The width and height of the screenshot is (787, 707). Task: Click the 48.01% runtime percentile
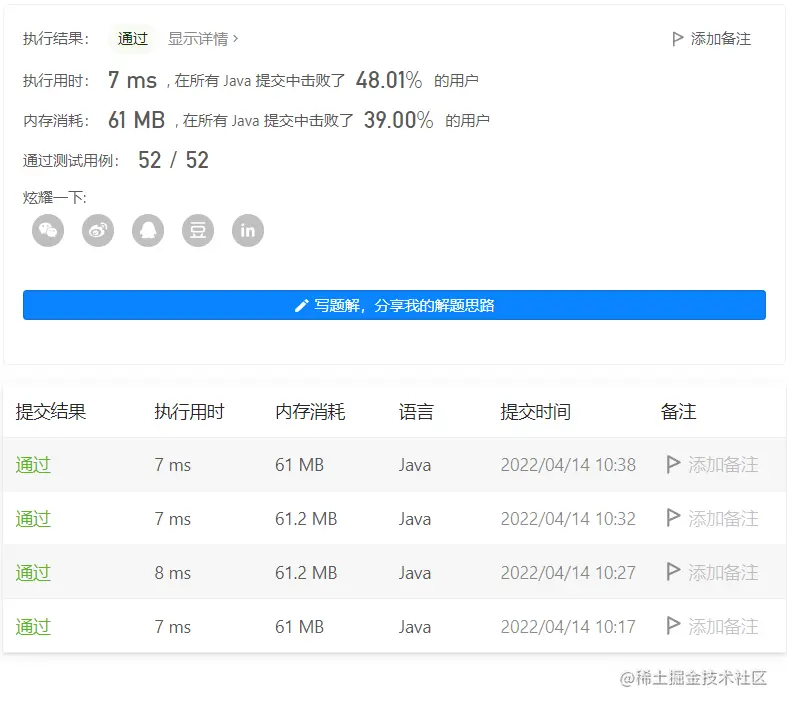tap(389, 80)
